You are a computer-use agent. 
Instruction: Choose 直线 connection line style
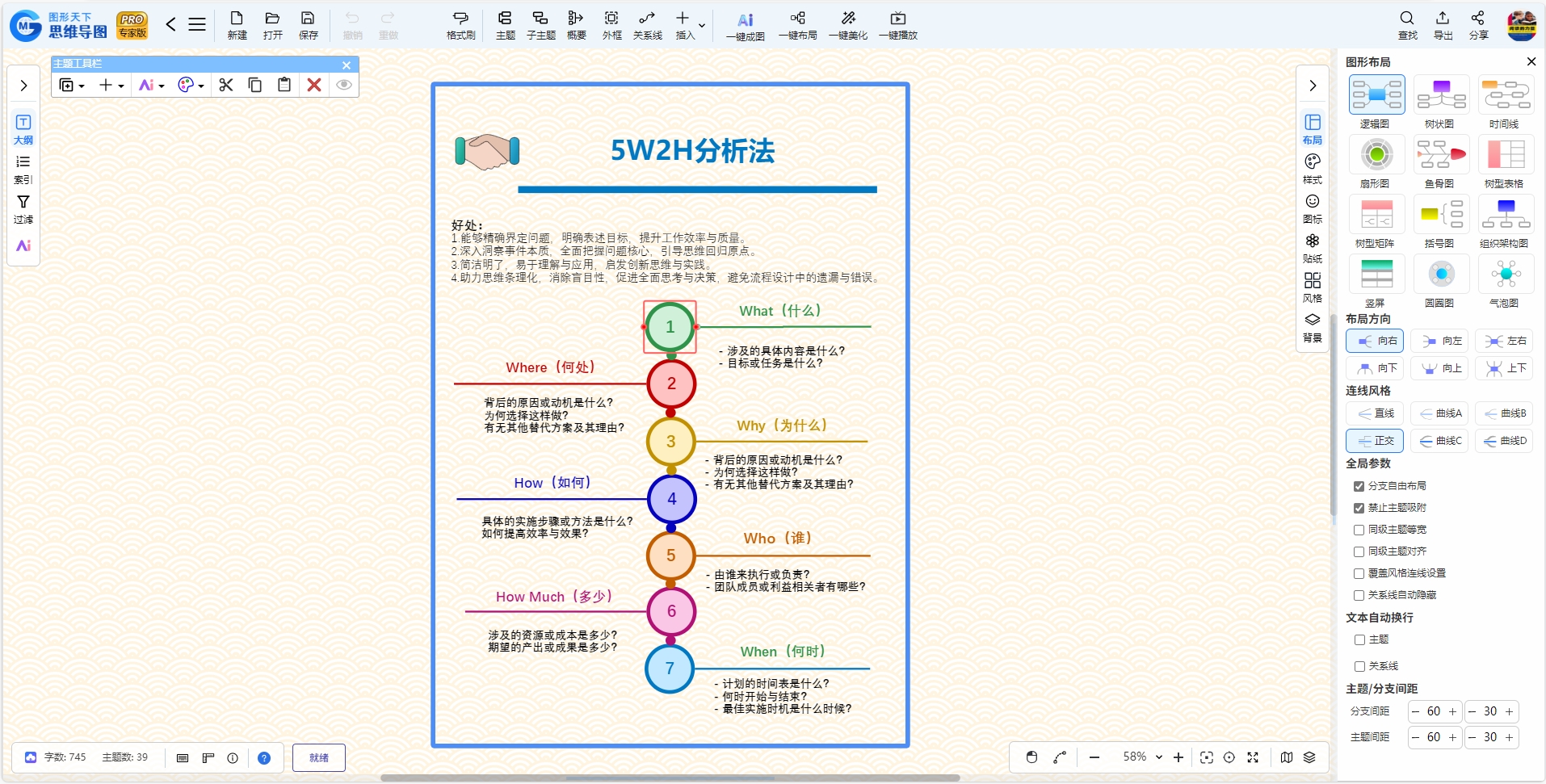1375,413
